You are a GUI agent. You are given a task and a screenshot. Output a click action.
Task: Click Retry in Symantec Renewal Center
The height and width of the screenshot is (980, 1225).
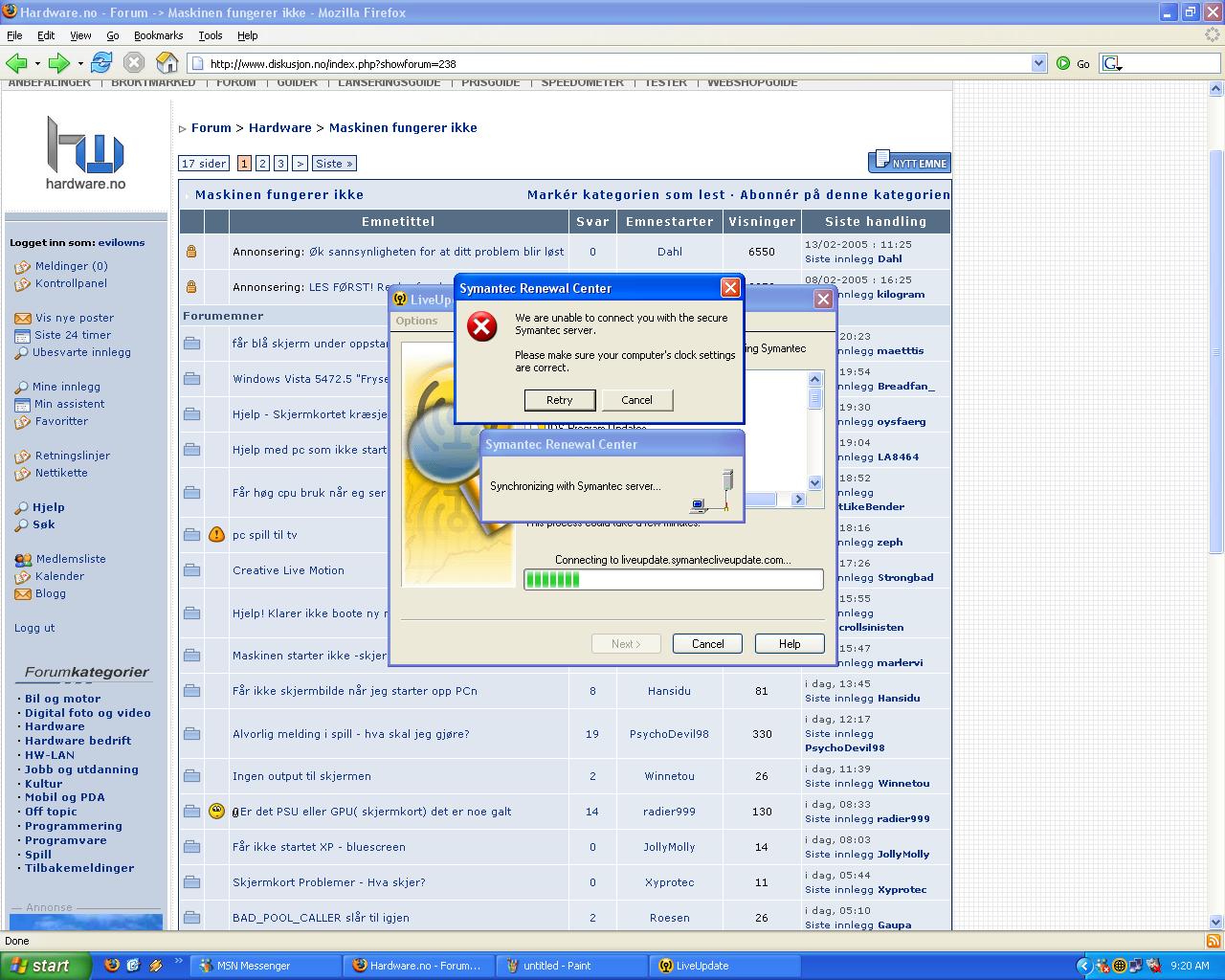click(x=560, y=400)
